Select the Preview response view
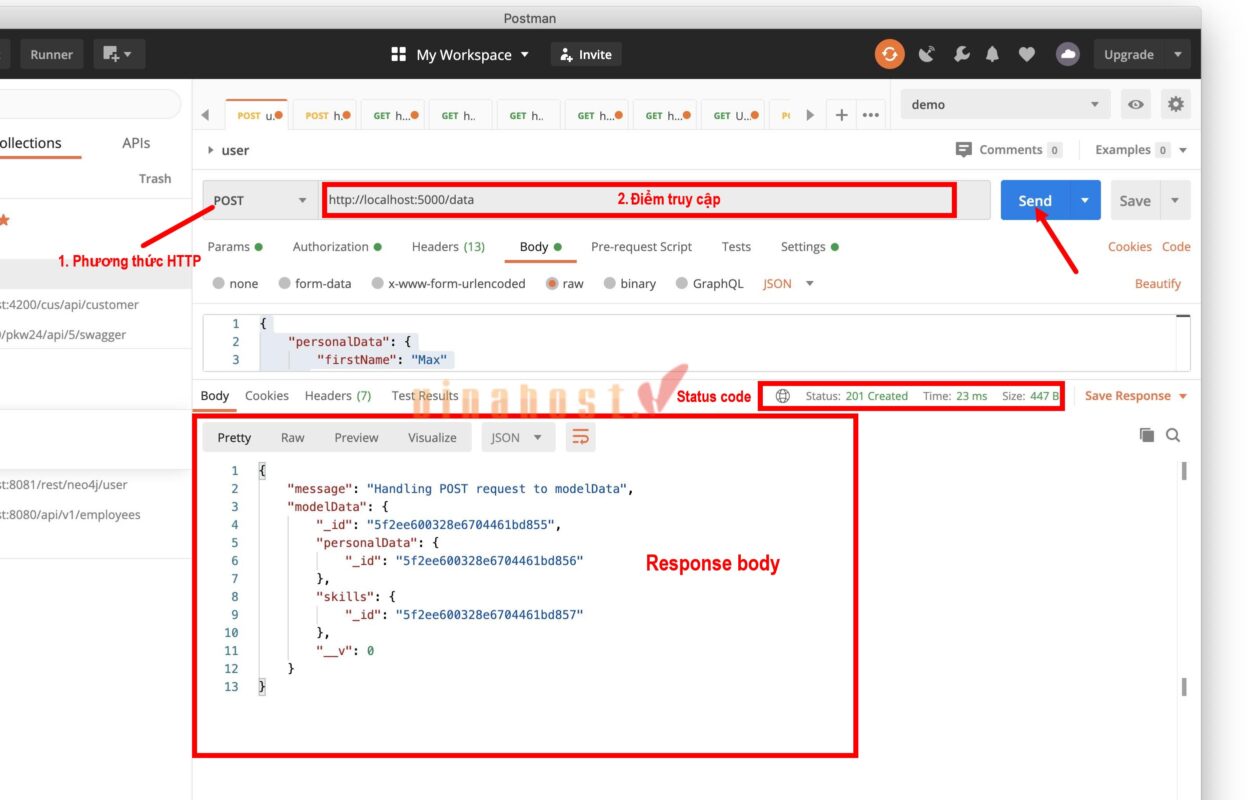Viewport: 1257px width, 800px height. (x=356, y=437)
